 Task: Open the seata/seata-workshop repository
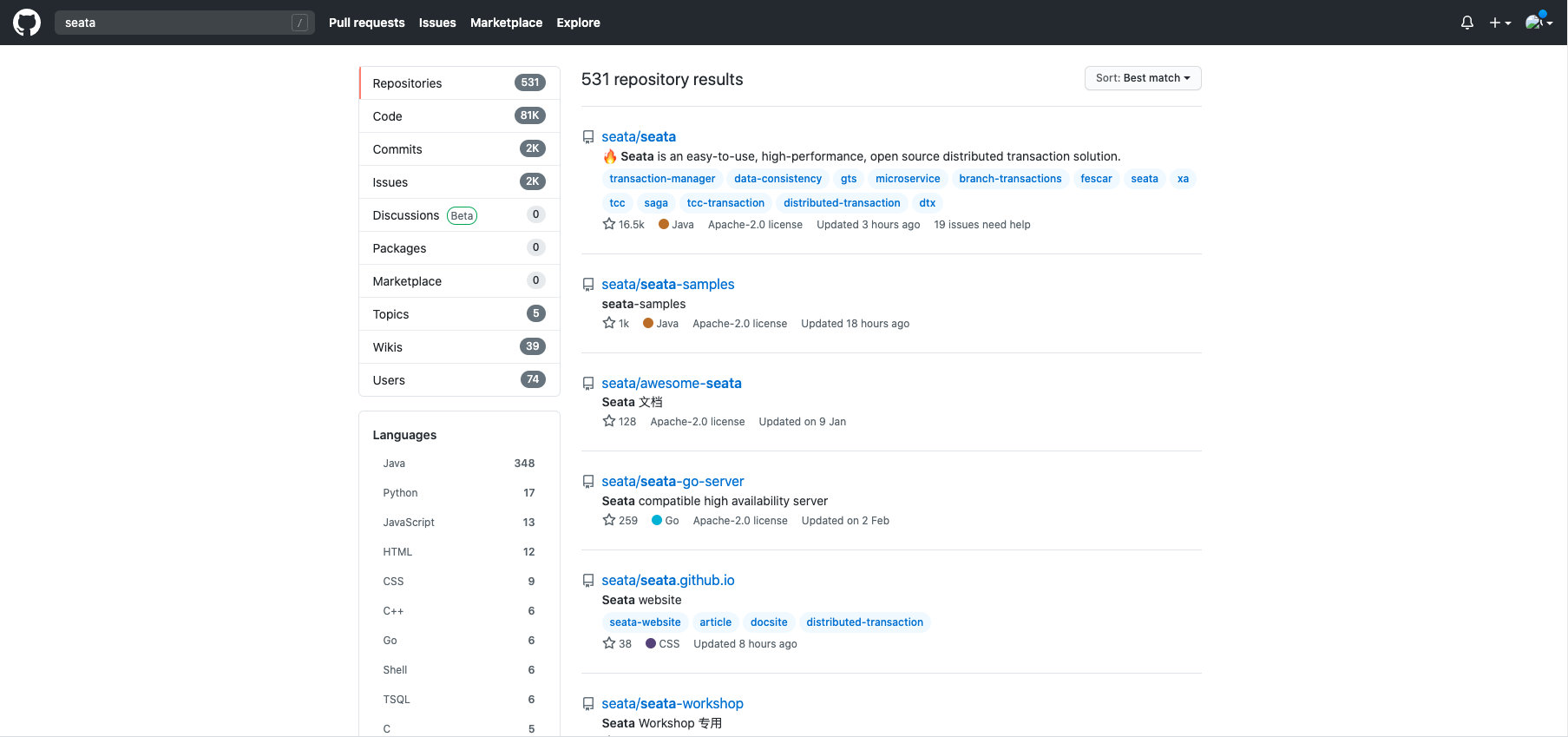[x=672, y=703]
